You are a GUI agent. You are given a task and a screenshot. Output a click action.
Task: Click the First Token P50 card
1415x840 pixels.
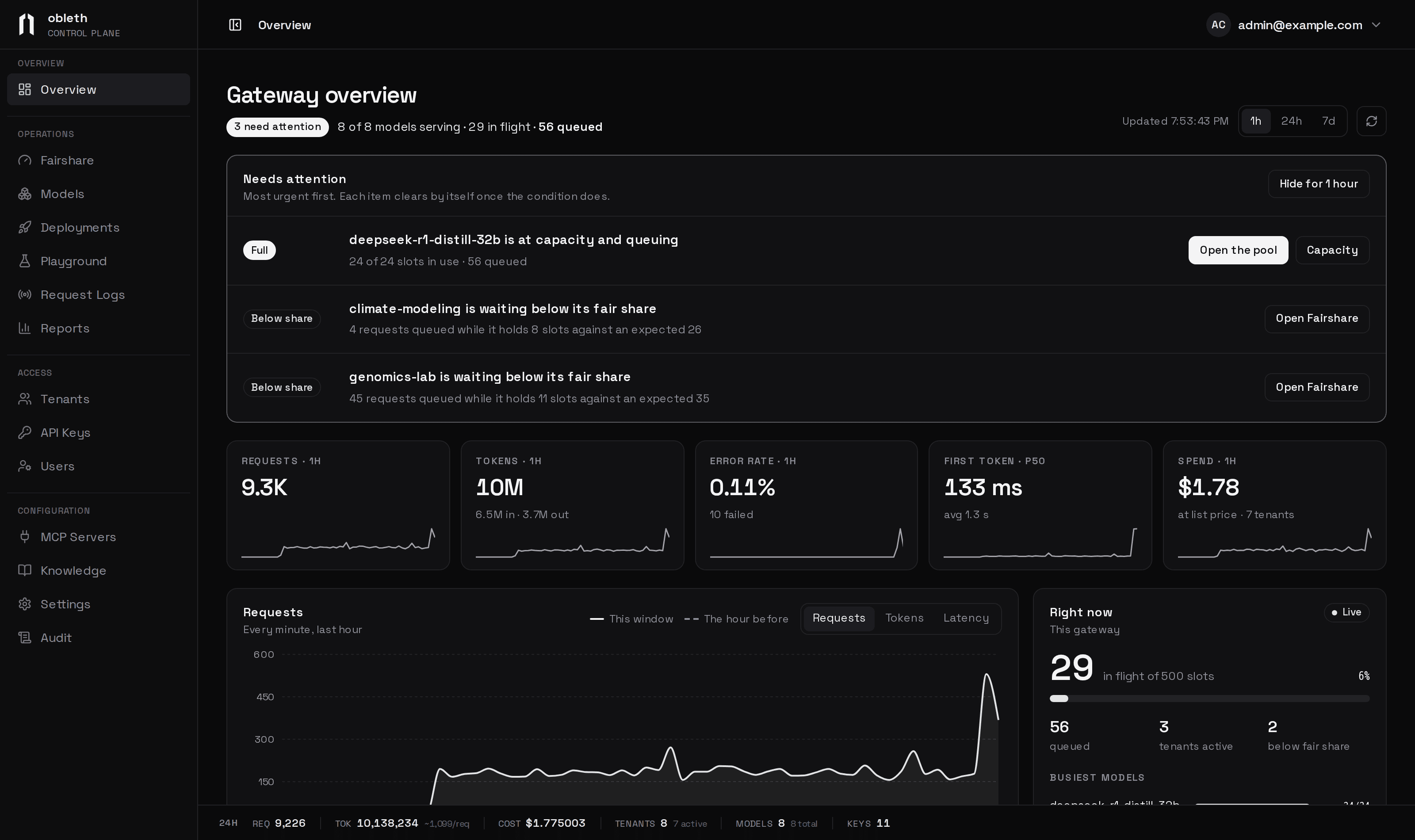(x=1040, y=505)
